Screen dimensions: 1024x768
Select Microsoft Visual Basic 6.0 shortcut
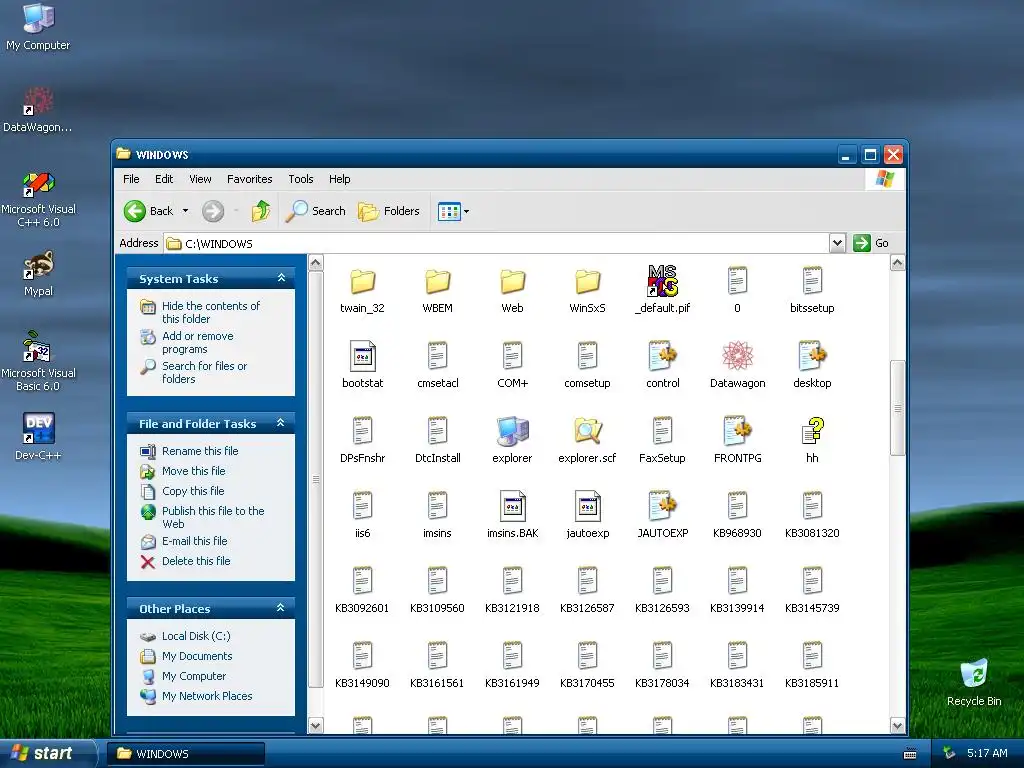[x=38, y=362]
